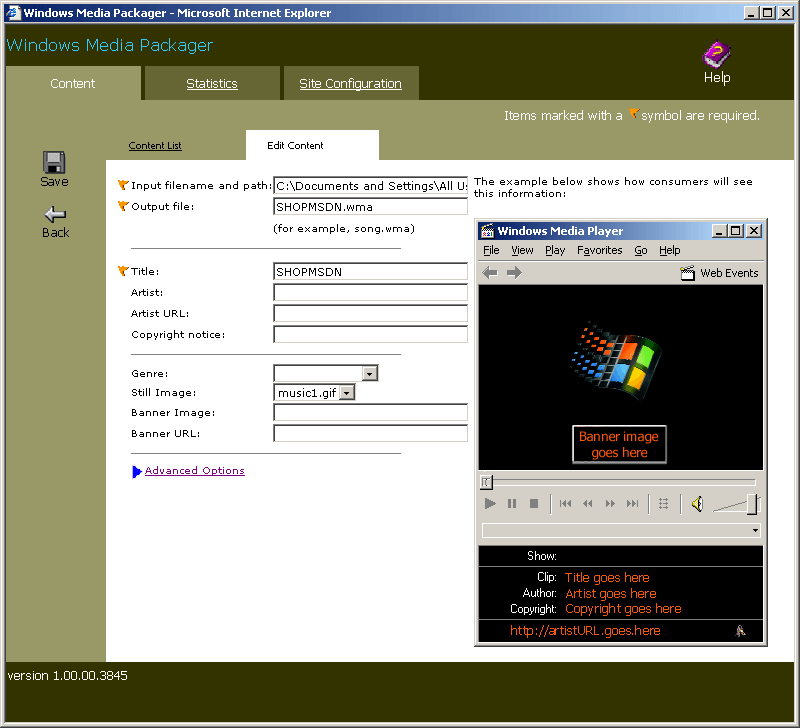Image resolution: width=800 pixels, height=728 pixels.
Task: Click the Banner image goes here placeholder
Action: pyautogui.click(x=619, y=444)
